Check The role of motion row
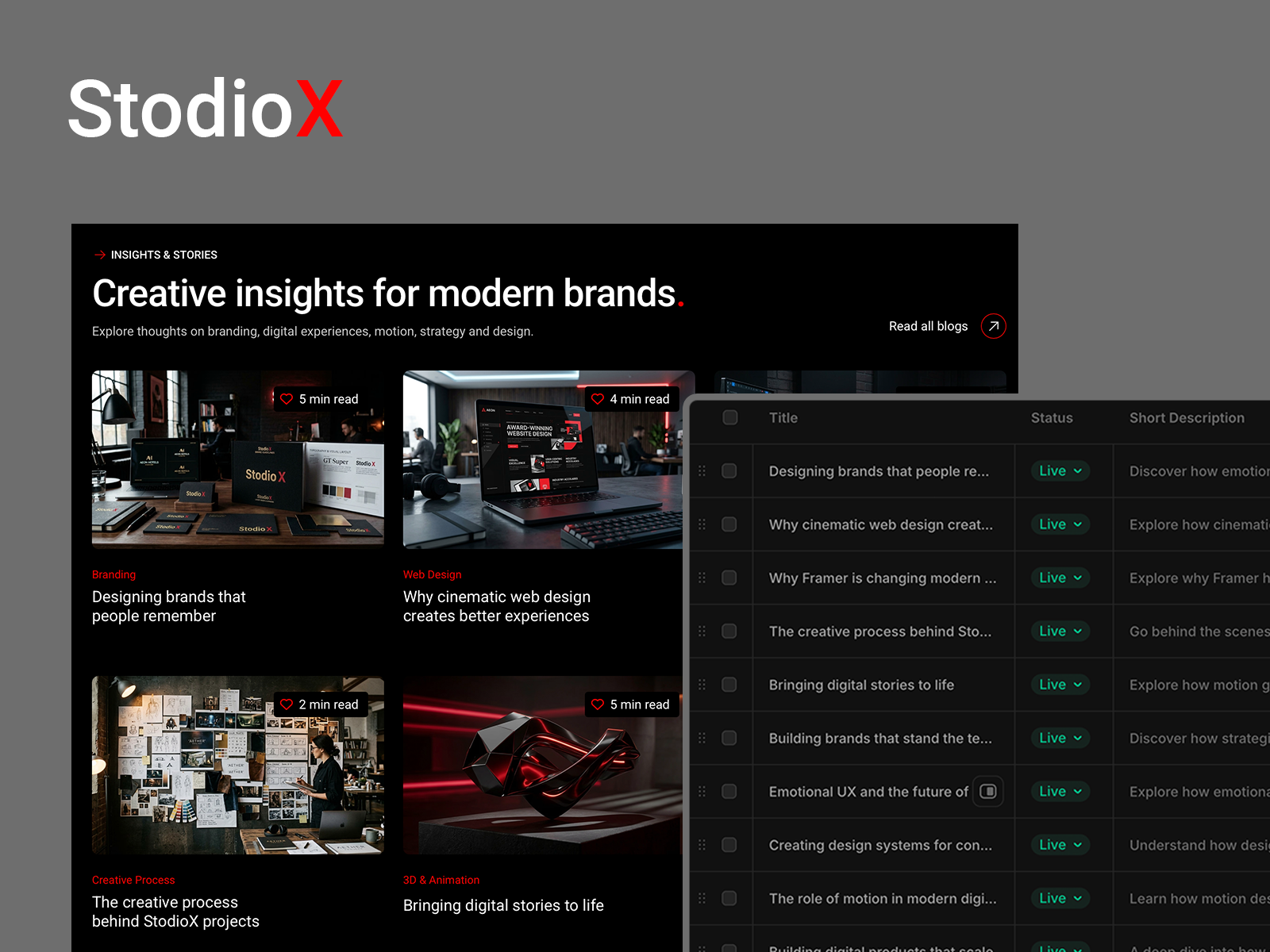Image resolution: width=1270 pixels, height=952 pixels. [x=729, y=898]
